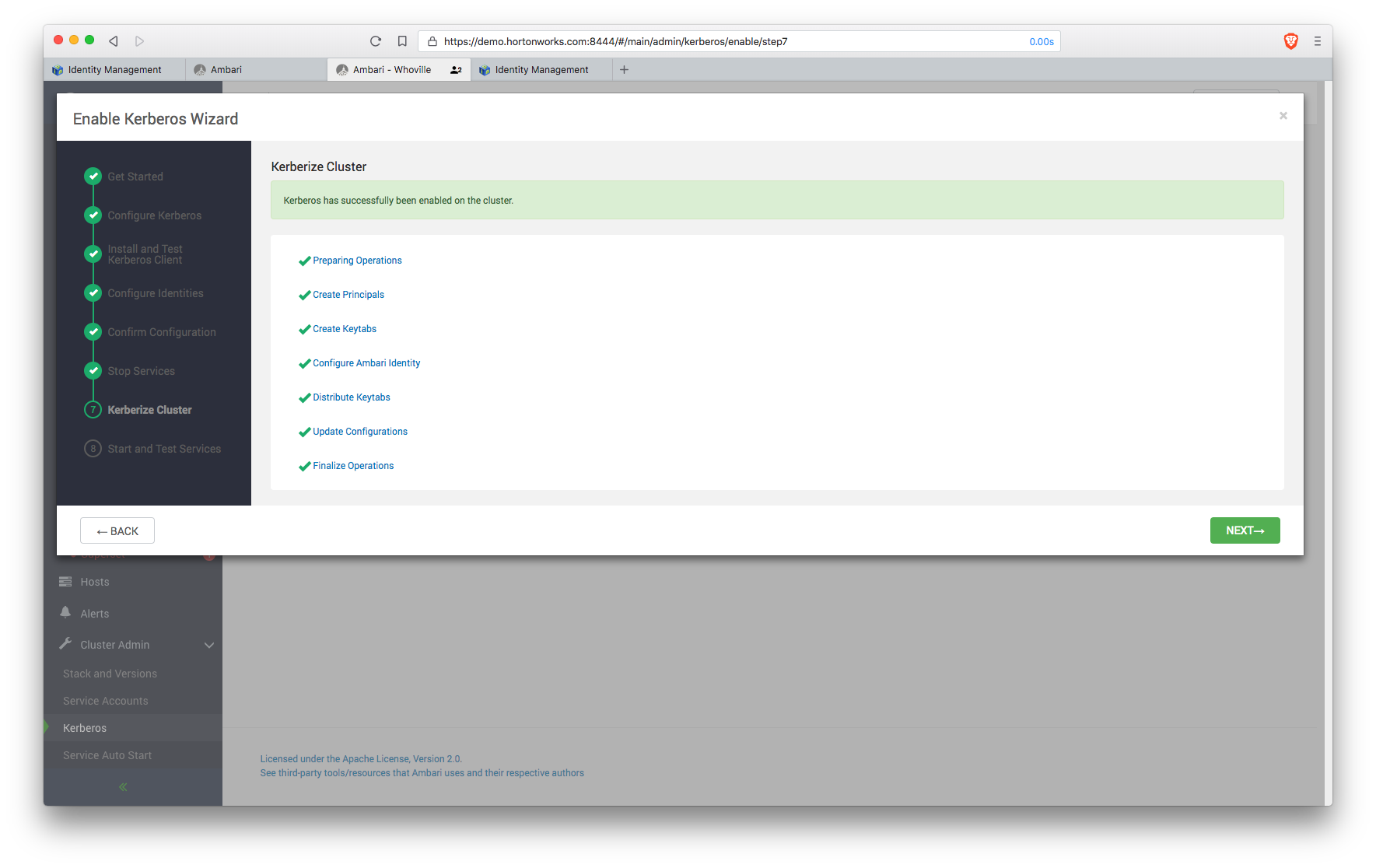Click the browser back arrow
The width and height of the screenshot is (1376, 868).
(114, 41)
